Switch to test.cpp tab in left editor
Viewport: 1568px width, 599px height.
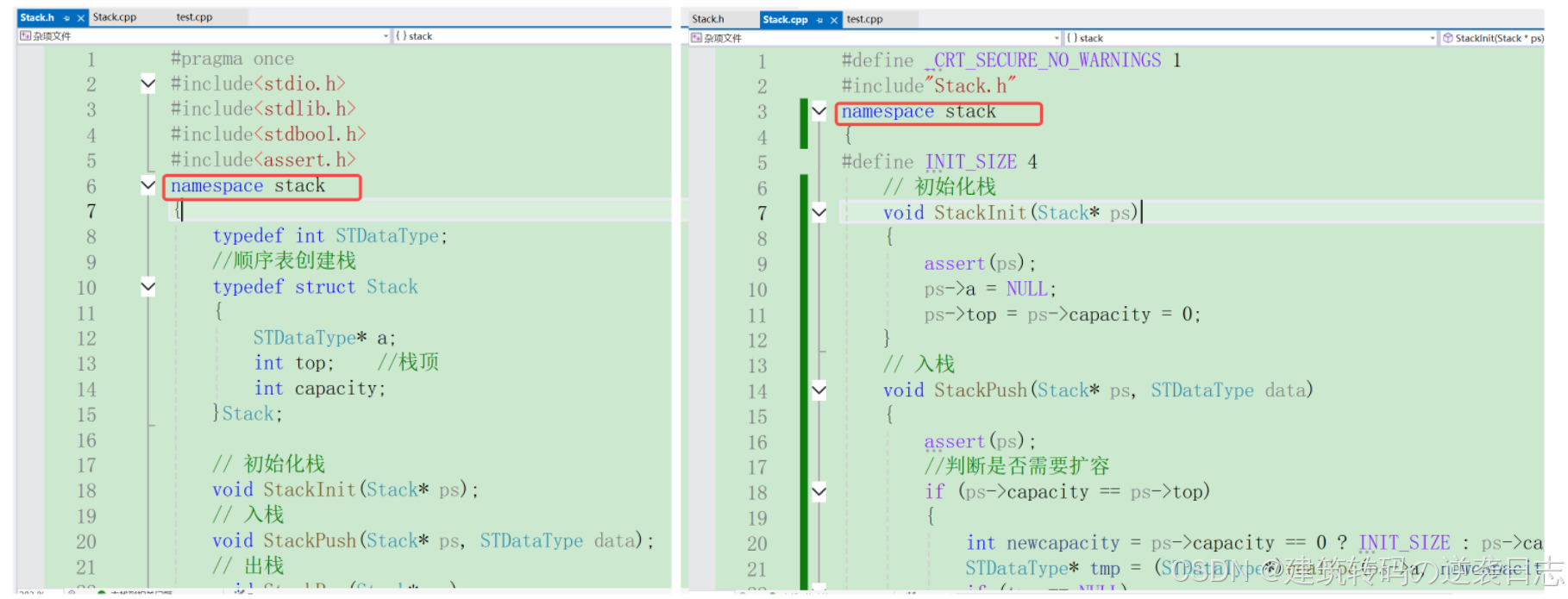(194, 17)
